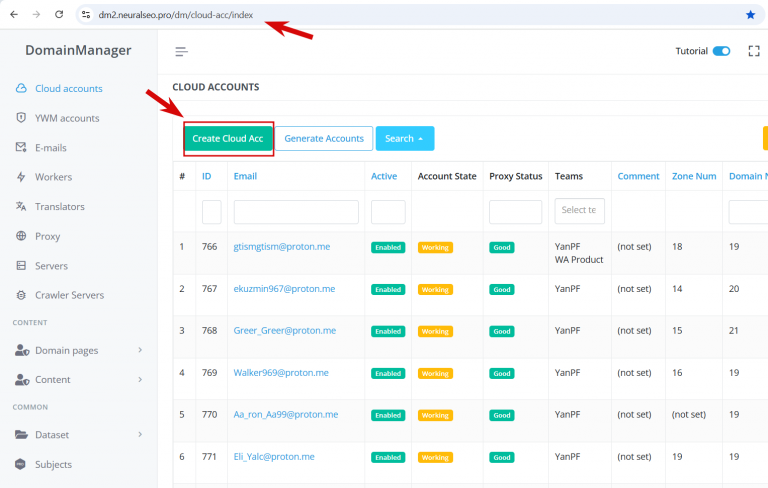Screen dimensions: 768x488
Task: Sort table by Active column header
Action: point(384,176)
